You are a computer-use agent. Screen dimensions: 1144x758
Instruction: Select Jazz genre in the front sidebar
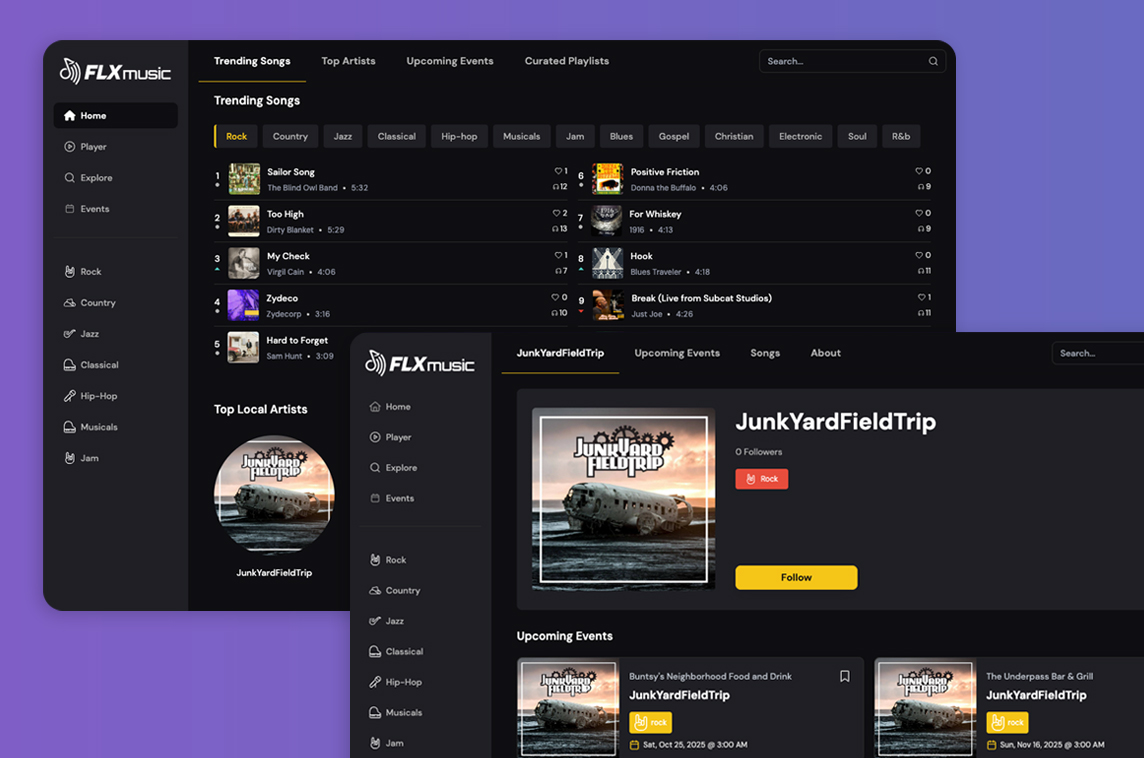point(396,621)
